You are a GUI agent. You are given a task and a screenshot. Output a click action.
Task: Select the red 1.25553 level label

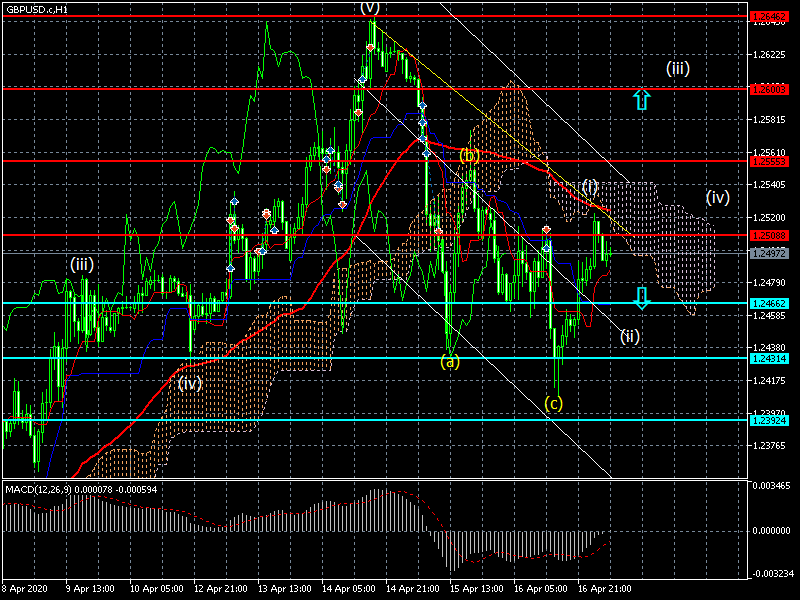[769, 162]
